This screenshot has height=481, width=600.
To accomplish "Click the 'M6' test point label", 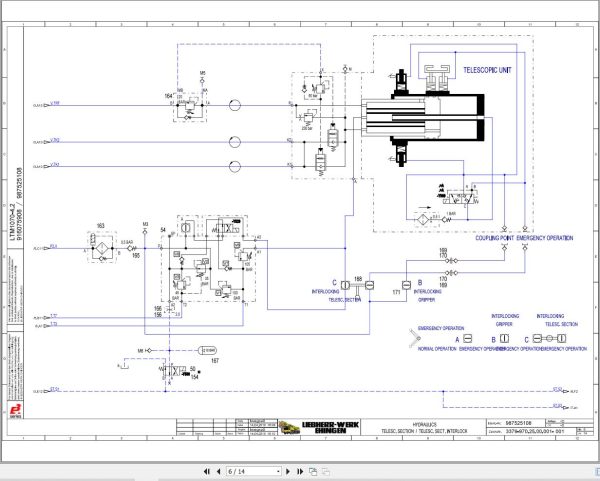I will pos(140,351).
